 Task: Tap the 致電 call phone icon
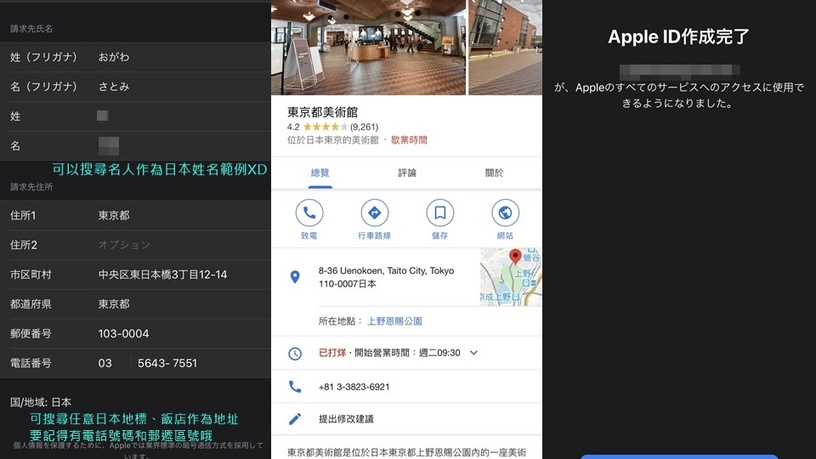(309, 213)
